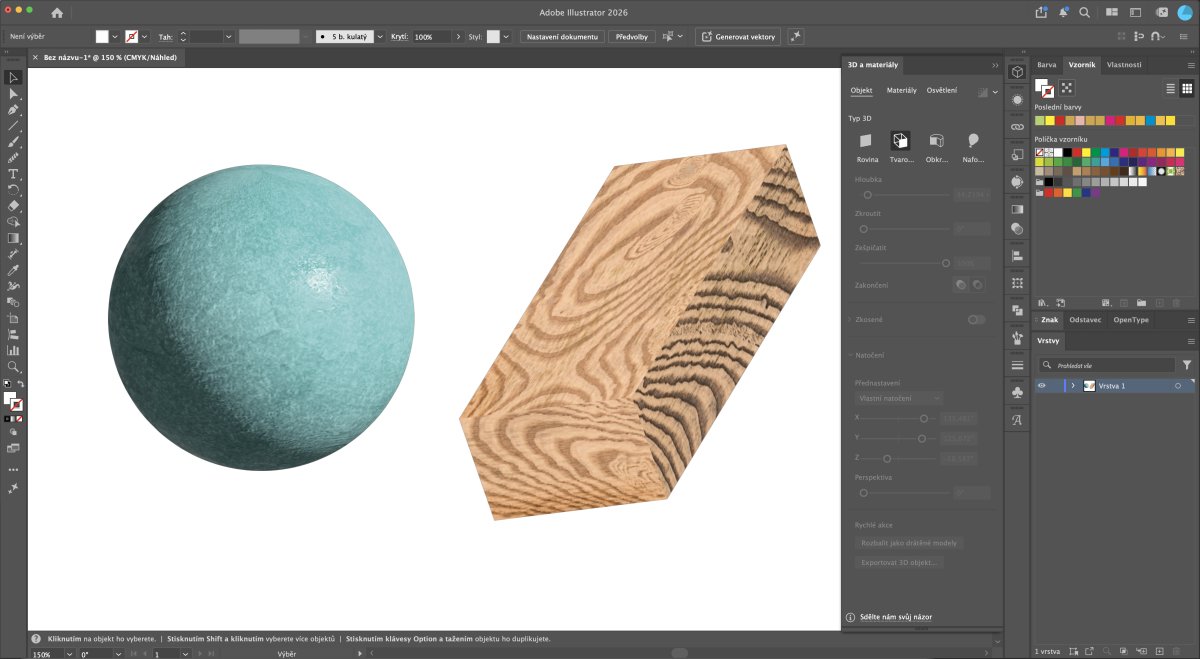Viewport: 1200px width, 659px height.
Task: Choose Obkroužit (Revolve) 3D type
Action: (x=936, y=141)
